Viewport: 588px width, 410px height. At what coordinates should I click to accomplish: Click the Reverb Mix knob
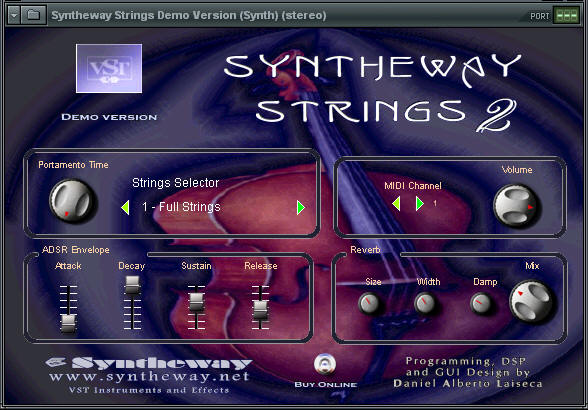pos(531,301)
